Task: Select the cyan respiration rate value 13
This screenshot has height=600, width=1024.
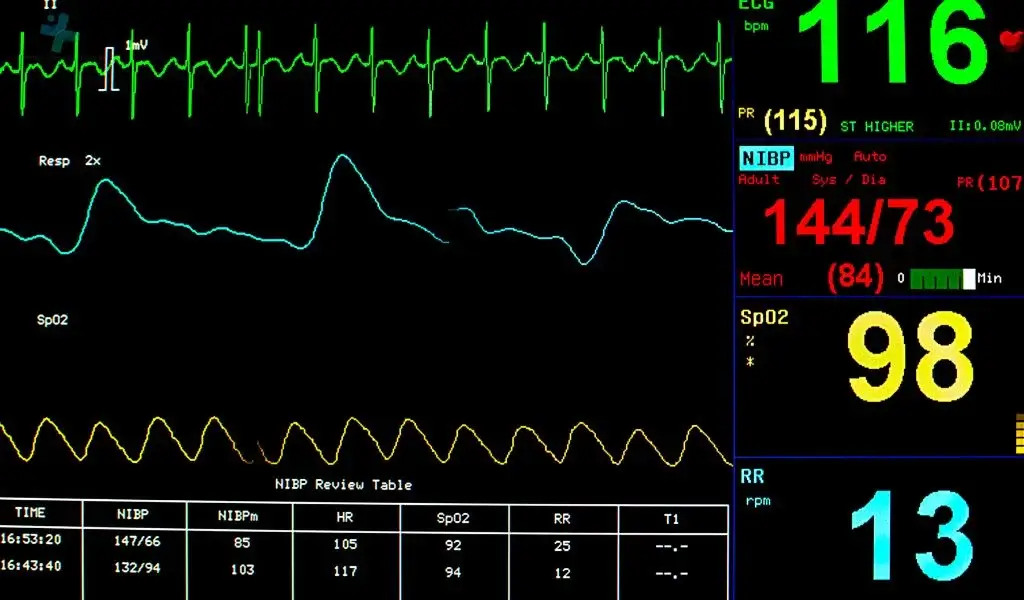Action: 910,537
